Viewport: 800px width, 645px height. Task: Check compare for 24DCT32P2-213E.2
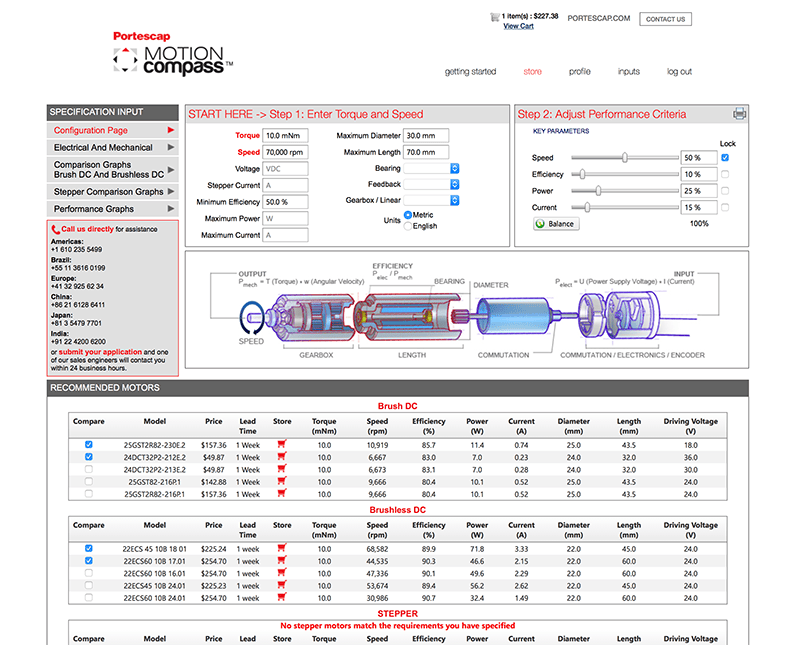89,469
